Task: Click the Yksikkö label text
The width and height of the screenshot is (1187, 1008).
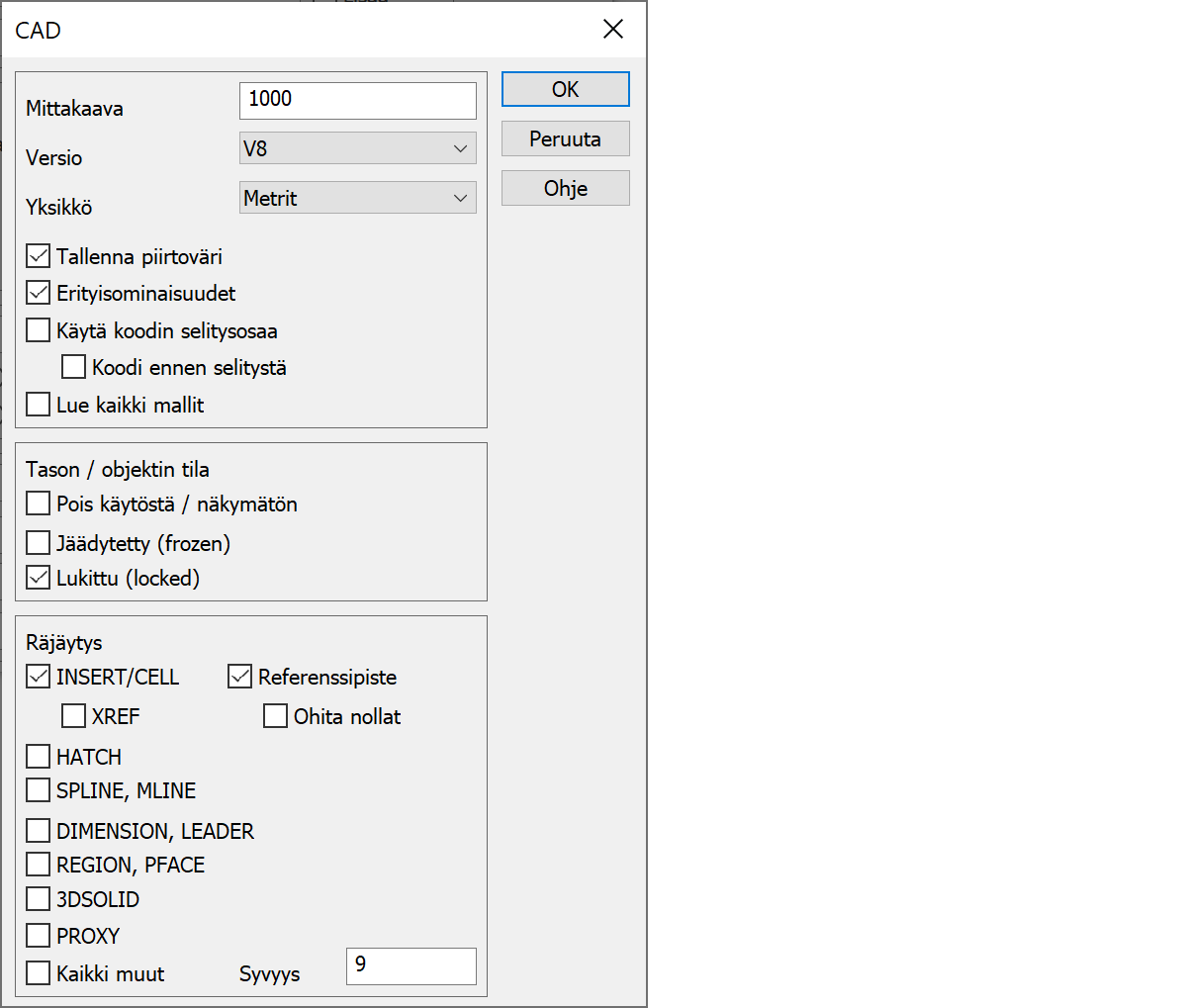Action: (x=58, y=208)
